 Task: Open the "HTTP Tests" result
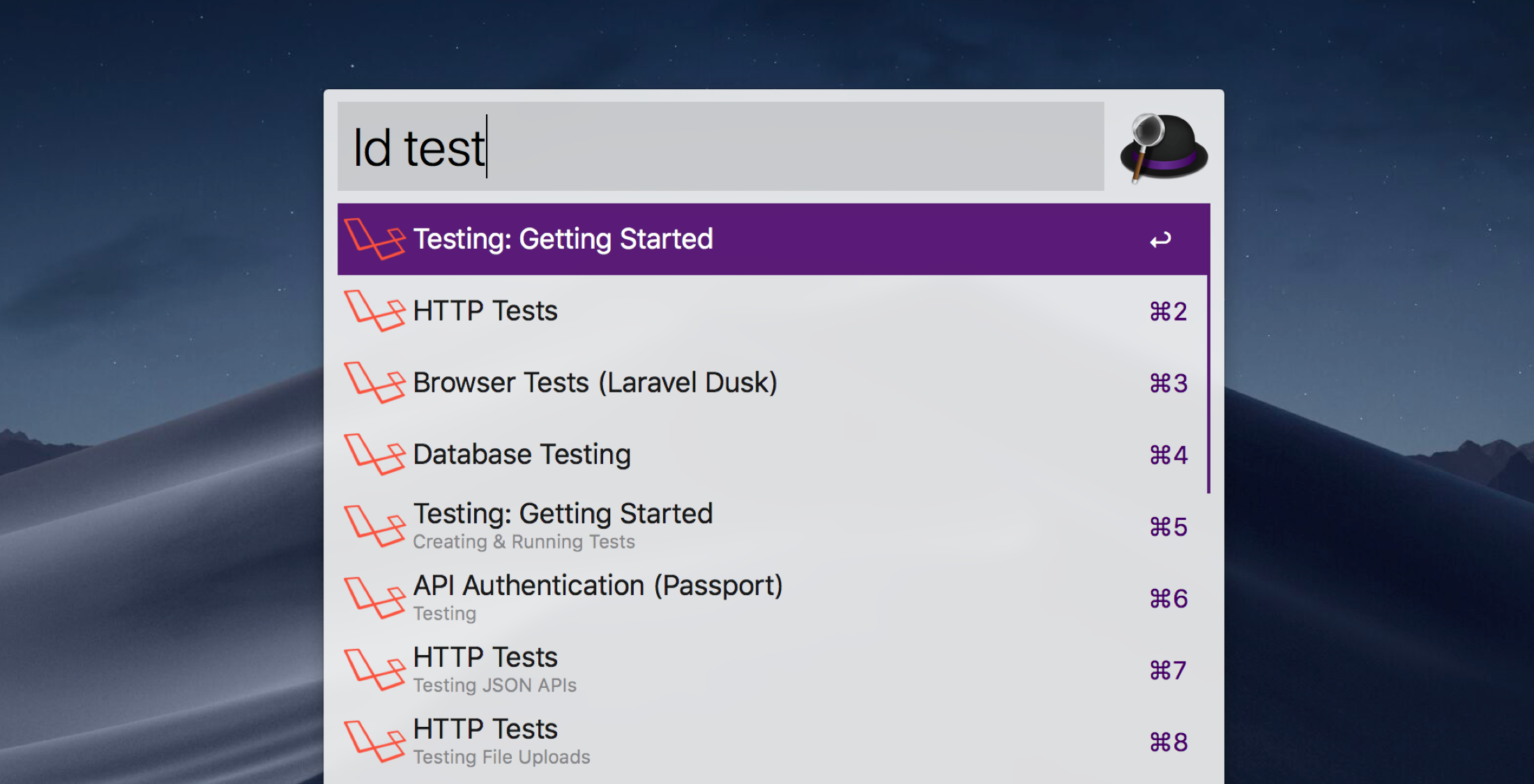pyautogui.click(x=485, y=311)
